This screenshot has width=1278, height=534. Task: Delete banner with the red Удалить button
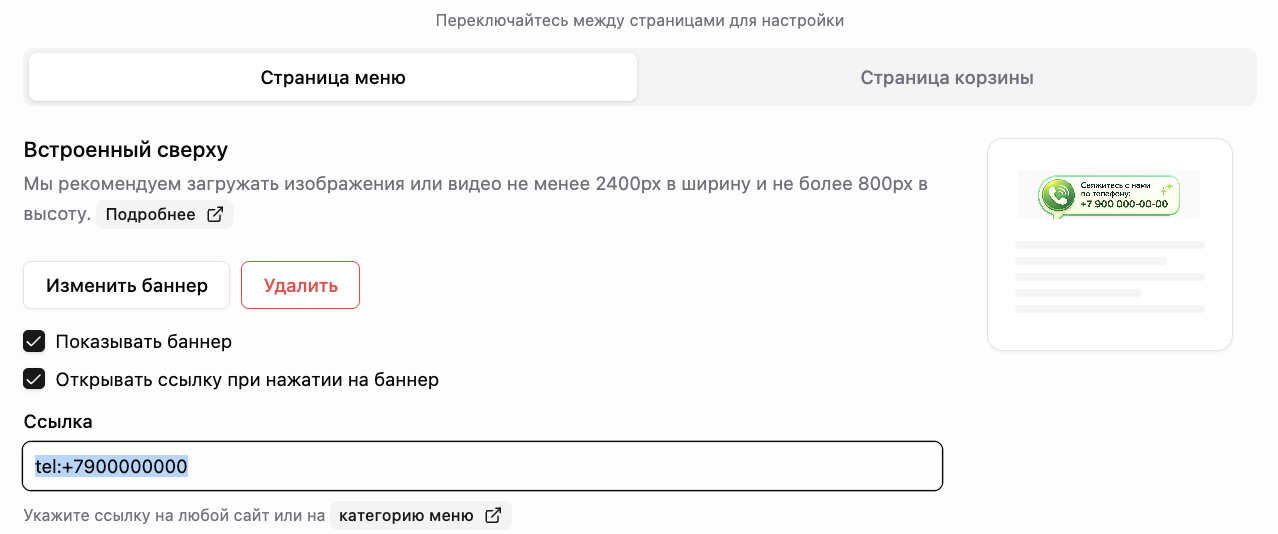(301, 285)
